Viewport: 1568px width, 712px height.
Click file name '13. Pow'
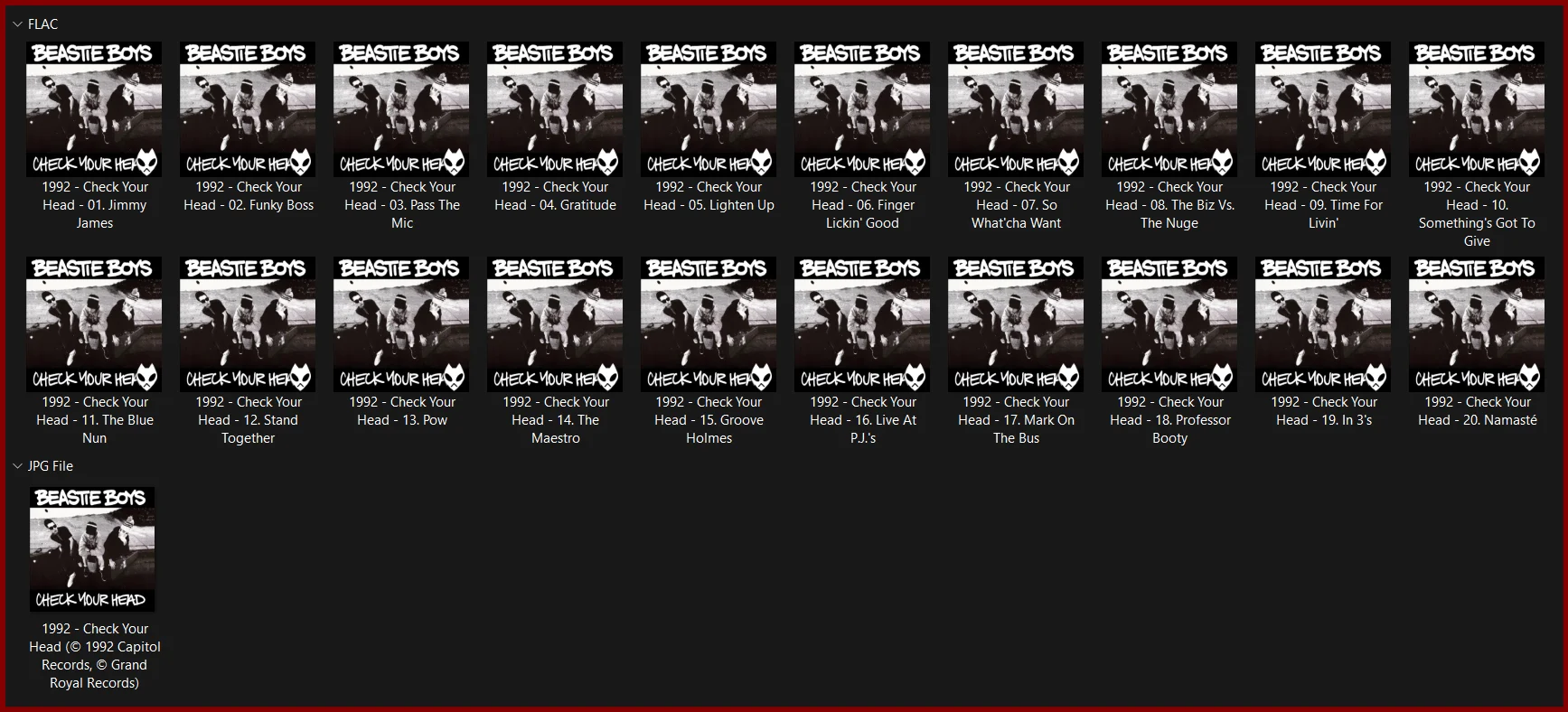(x=402, y=411)
